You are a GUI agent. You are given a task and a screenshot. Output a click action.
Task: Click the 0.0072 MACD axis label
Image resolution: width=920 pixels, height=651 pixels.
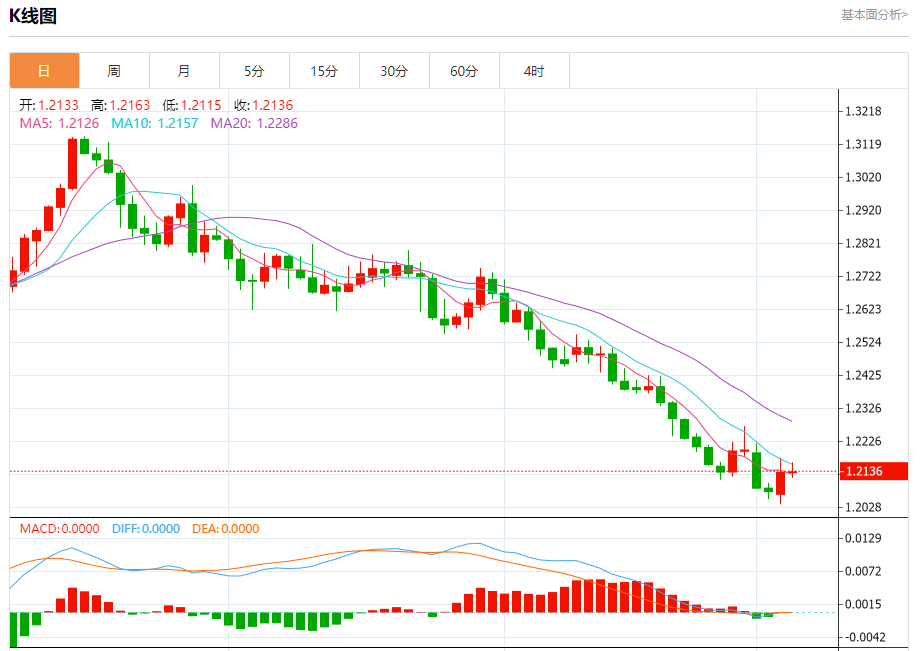[862, 571]
